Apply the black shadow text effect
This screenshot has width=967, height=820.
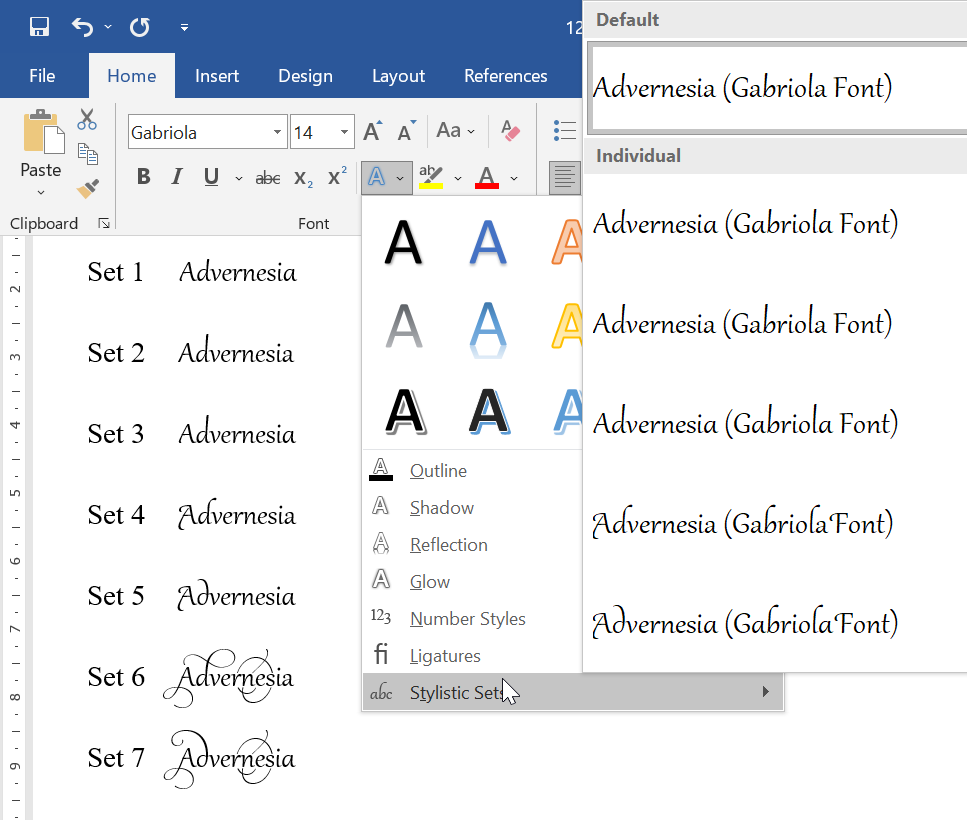coord(403,242)
